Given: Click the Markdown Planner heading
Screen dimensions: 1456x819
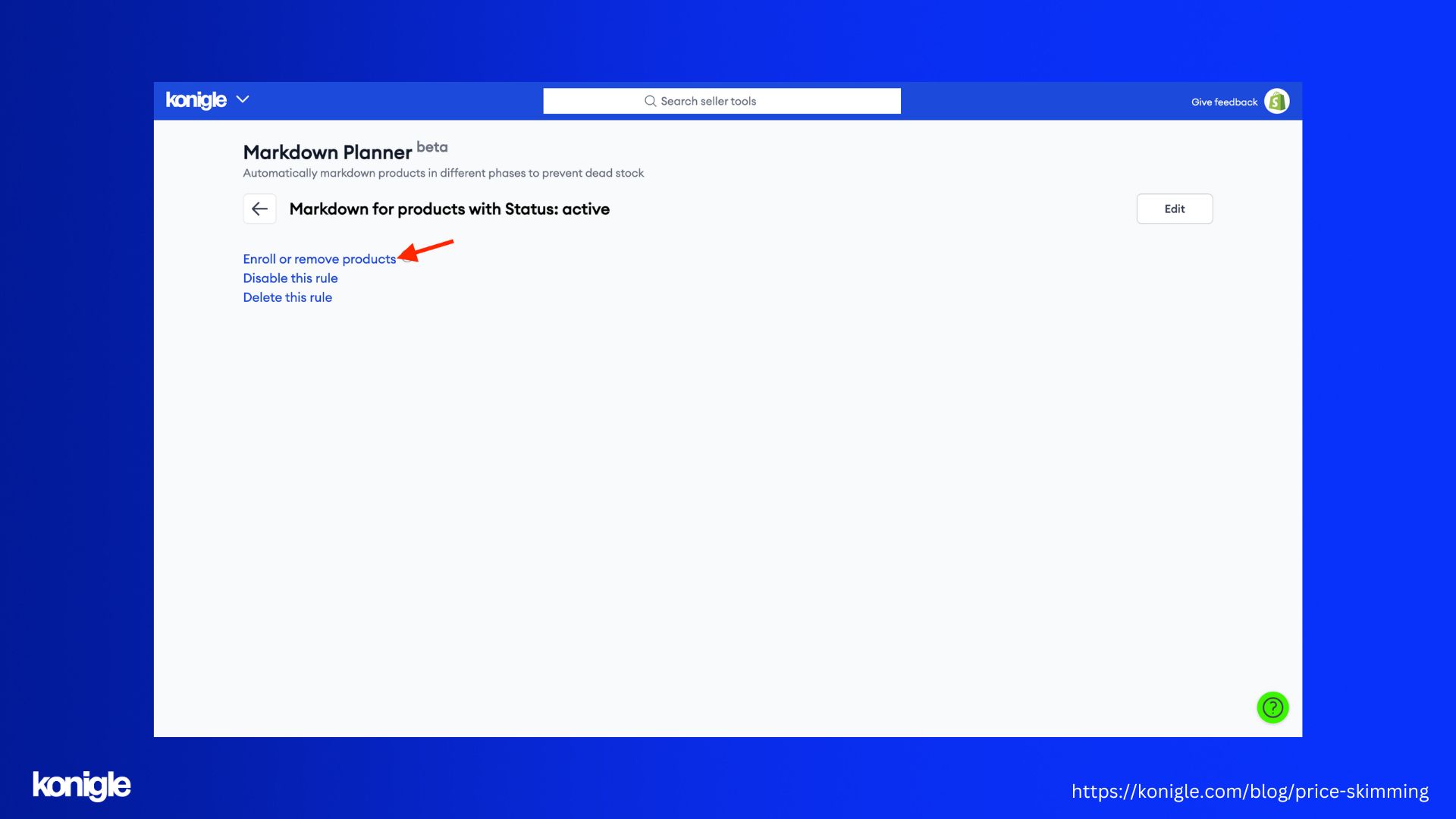Looking at the screenshot, I should click(x=328, y=152).
